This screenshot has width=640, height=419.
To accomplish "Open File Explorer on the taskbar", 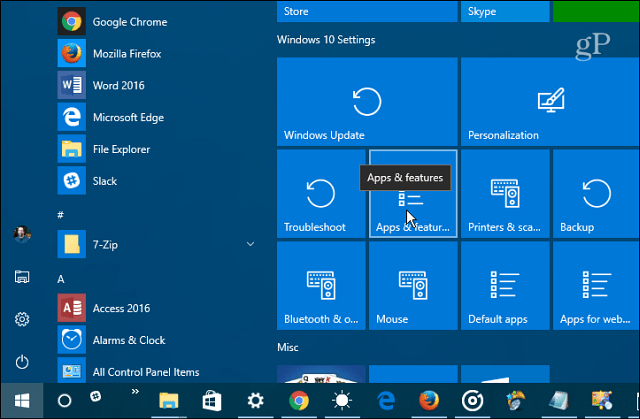I will click(169, 401).
